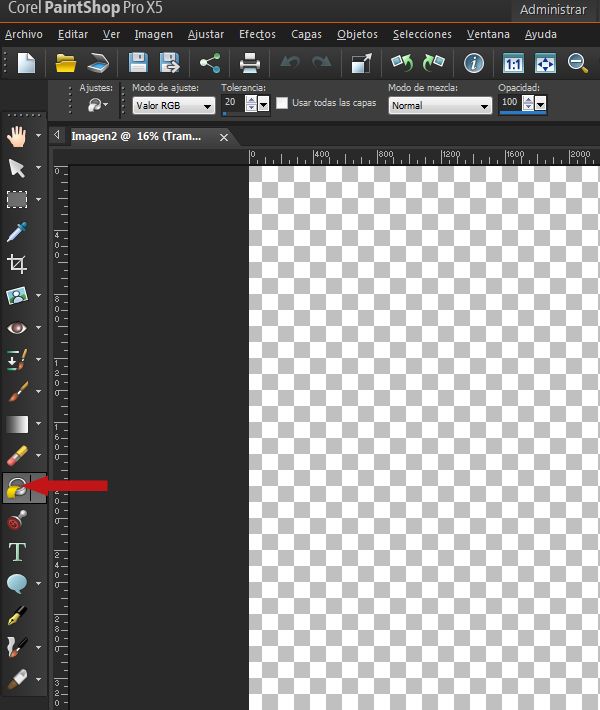
Task: Select the Picture Tube tool
Action: (x=17, y=520)
